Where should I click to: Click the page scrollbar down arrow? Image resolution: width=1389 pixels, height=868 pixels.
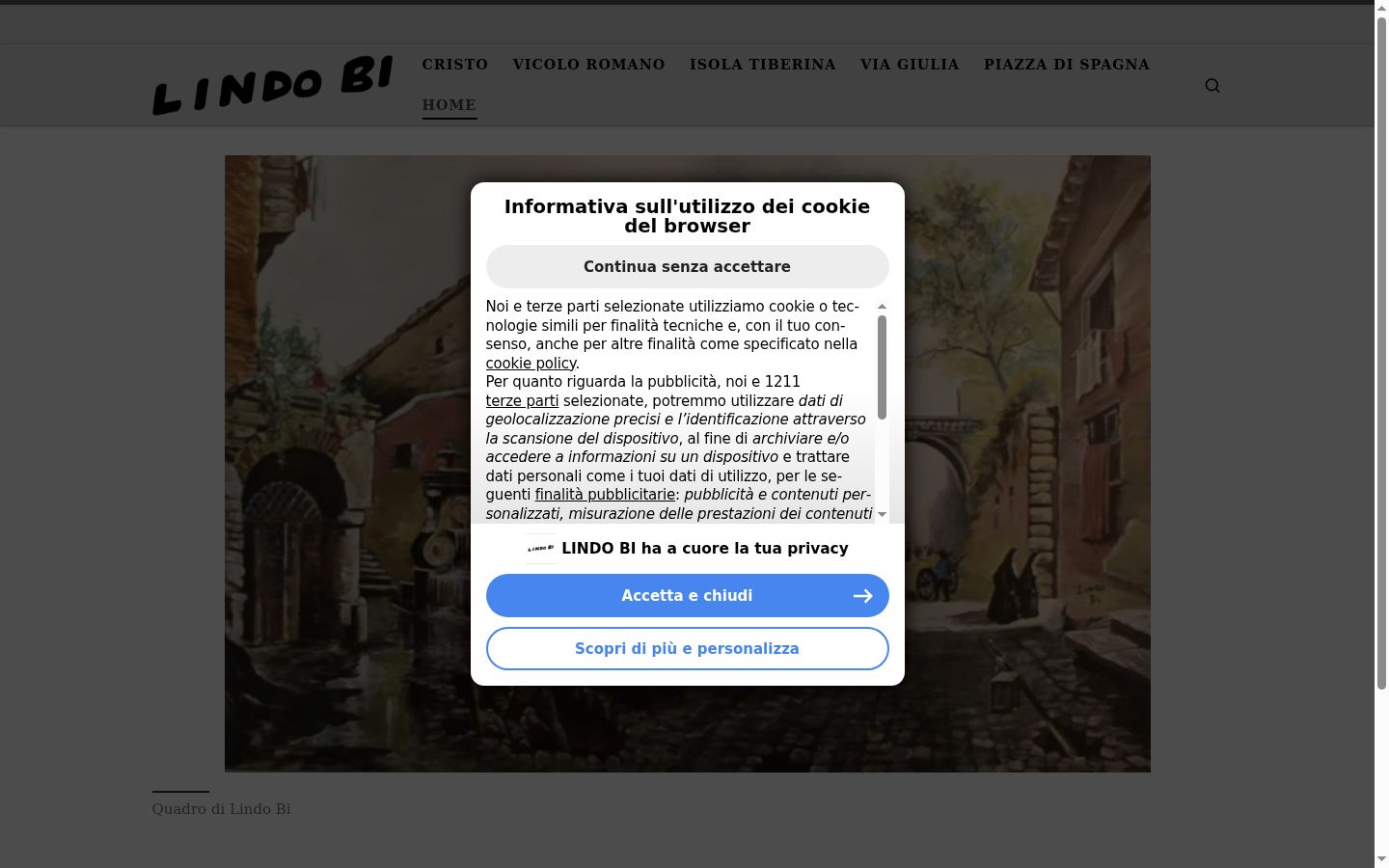pyautogui.click(x=1381, y=859)
